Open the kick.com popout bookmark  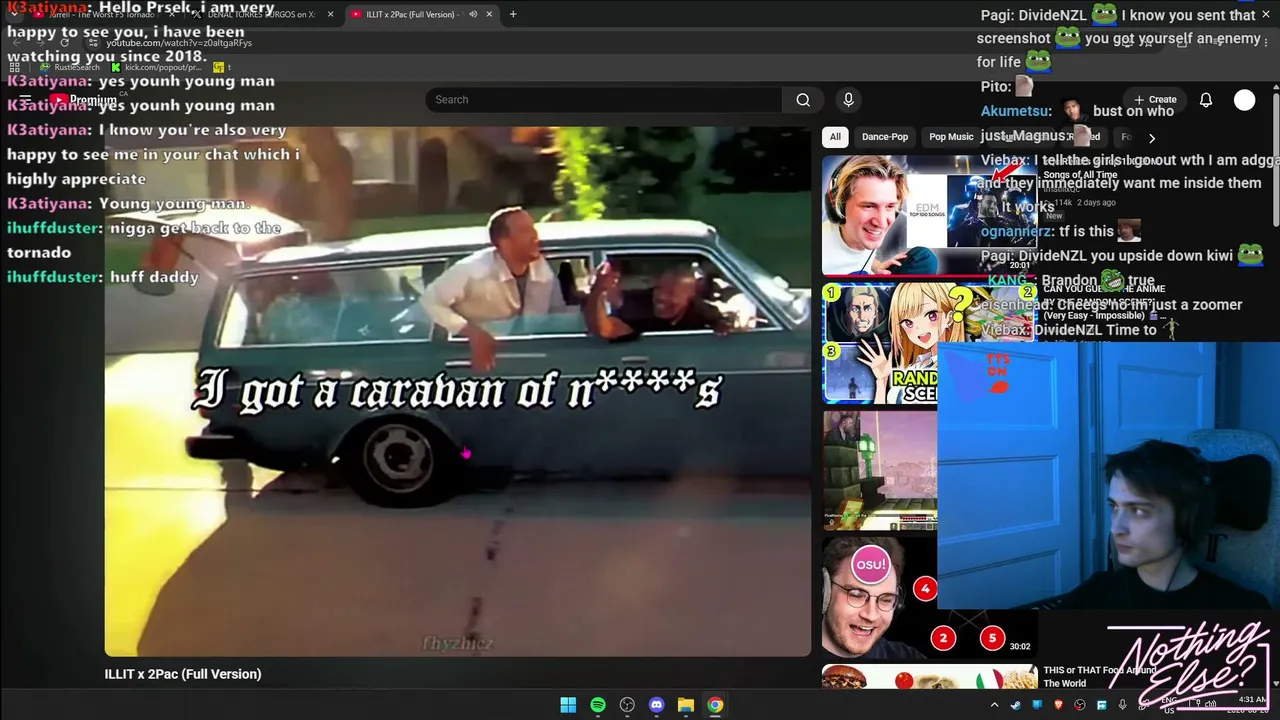coord(156,67)
